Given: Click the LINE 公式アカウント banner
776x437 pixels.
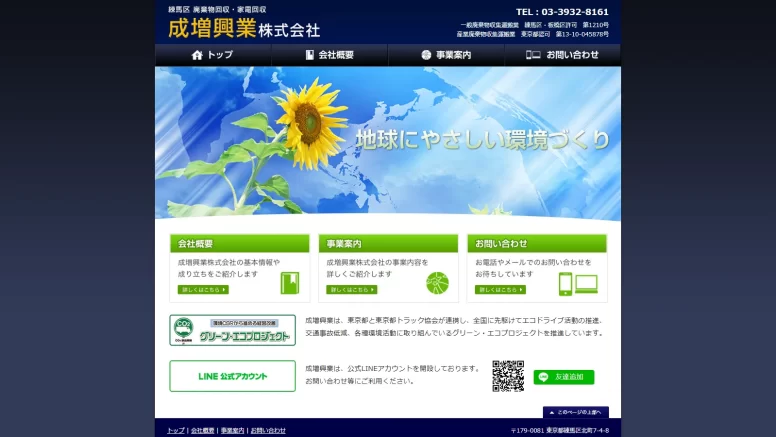Looking at the screenshot, I should (x=233, y=376).
